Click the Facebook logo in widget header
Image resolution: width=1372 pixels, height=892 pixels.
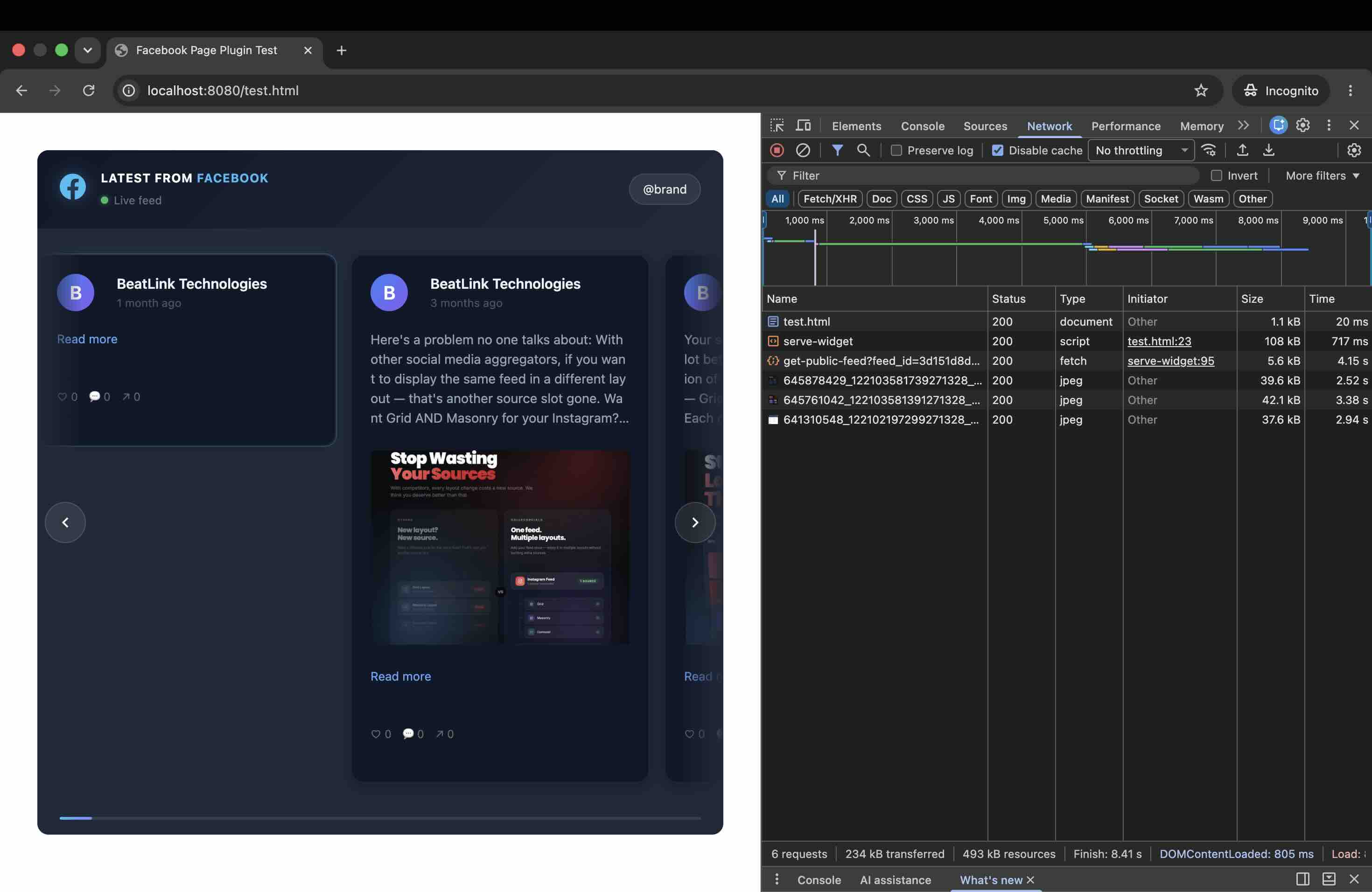coord(73,187)
